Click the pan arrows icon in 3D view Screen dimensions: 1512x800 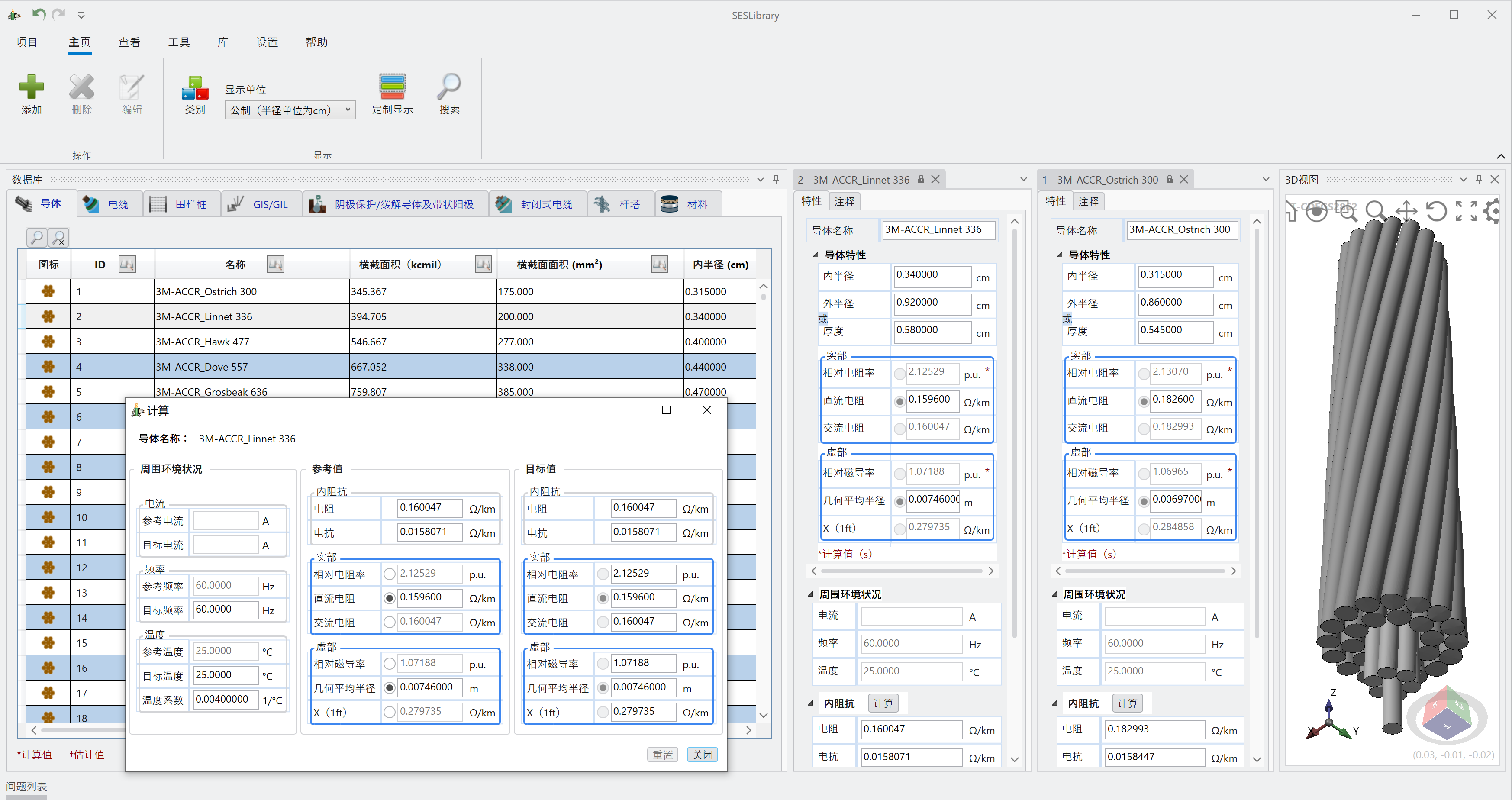pos(1406,211)
